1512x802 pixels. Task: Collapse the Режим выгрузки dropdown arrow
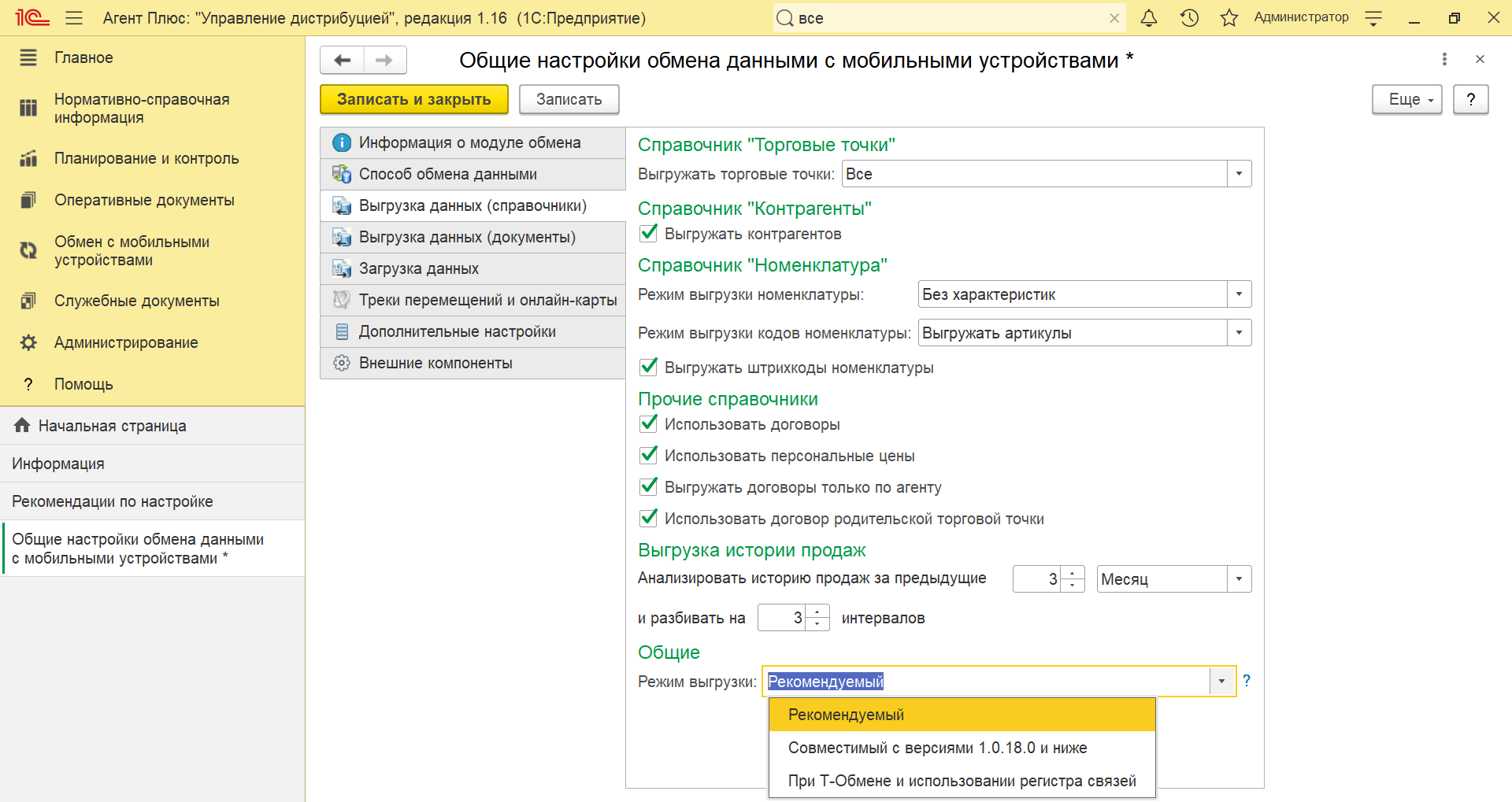[1222, 682]
